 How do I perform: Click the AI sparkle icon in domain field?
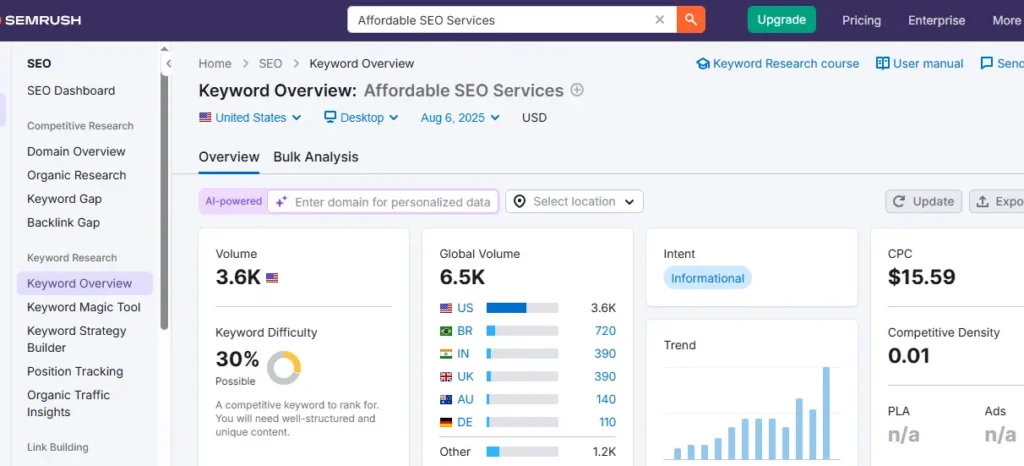(281, 202)
